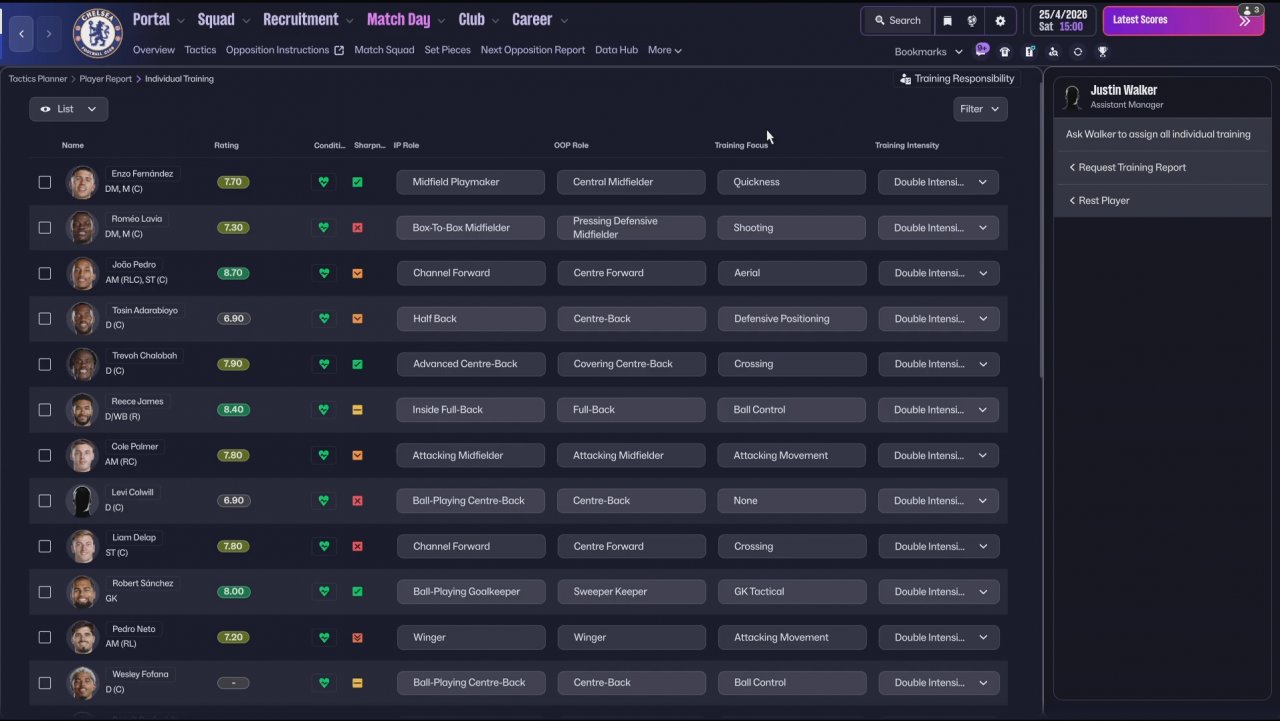Check the box for Levi Colwill
The image size is (1280, 721).
tap(44, 501)
